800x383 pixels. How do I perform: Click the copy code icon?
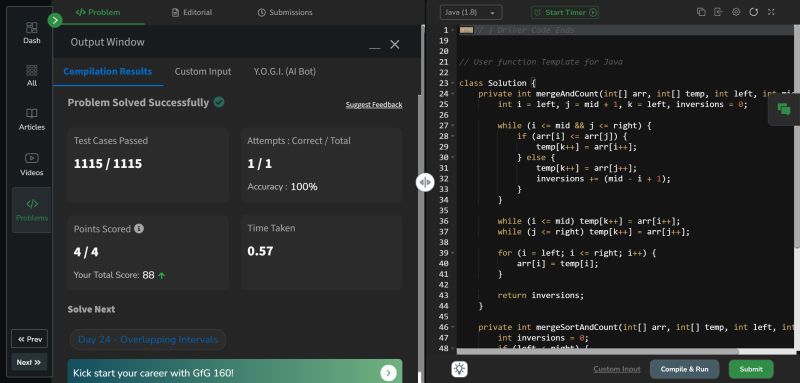click(x=701, y=12)
